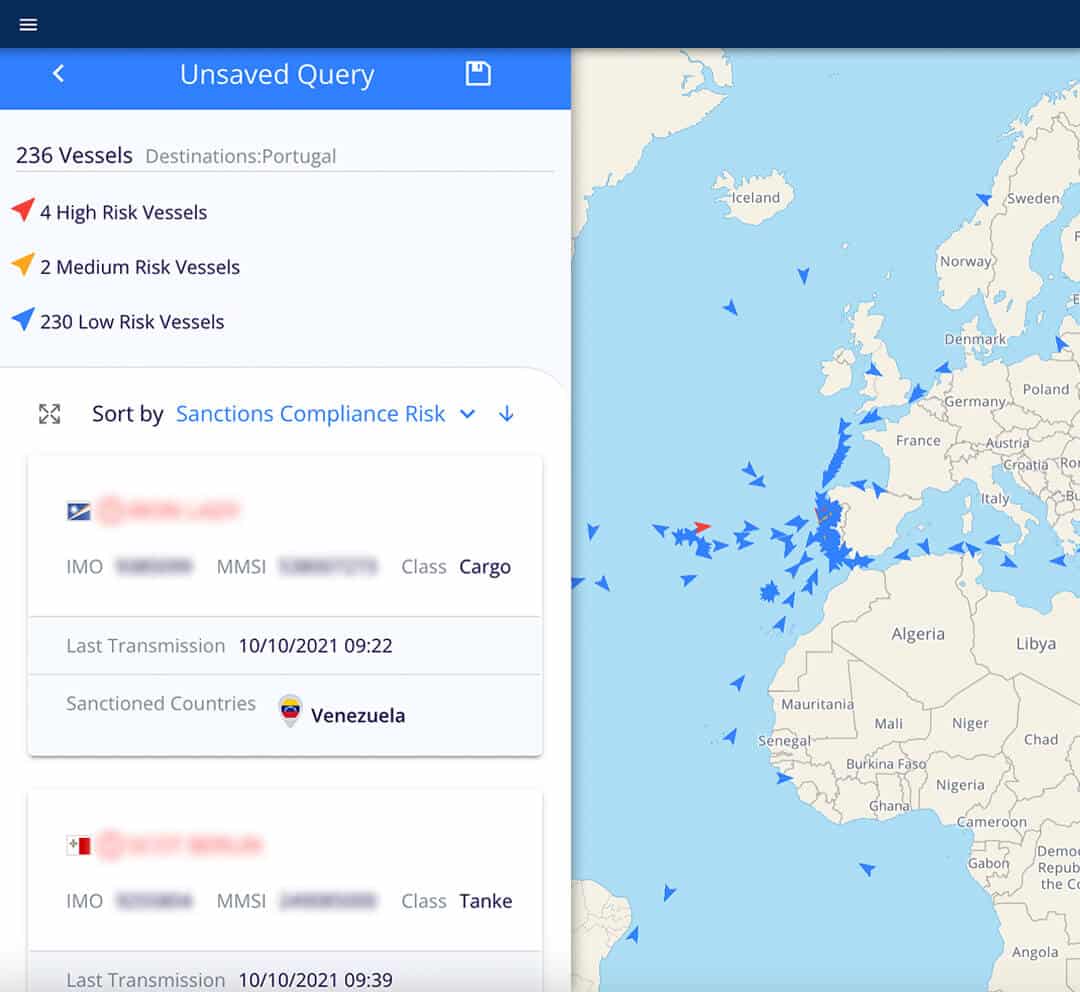Click the Unsaved Query title
This screenshot has height=992, width=1080.
coord(277,74)
